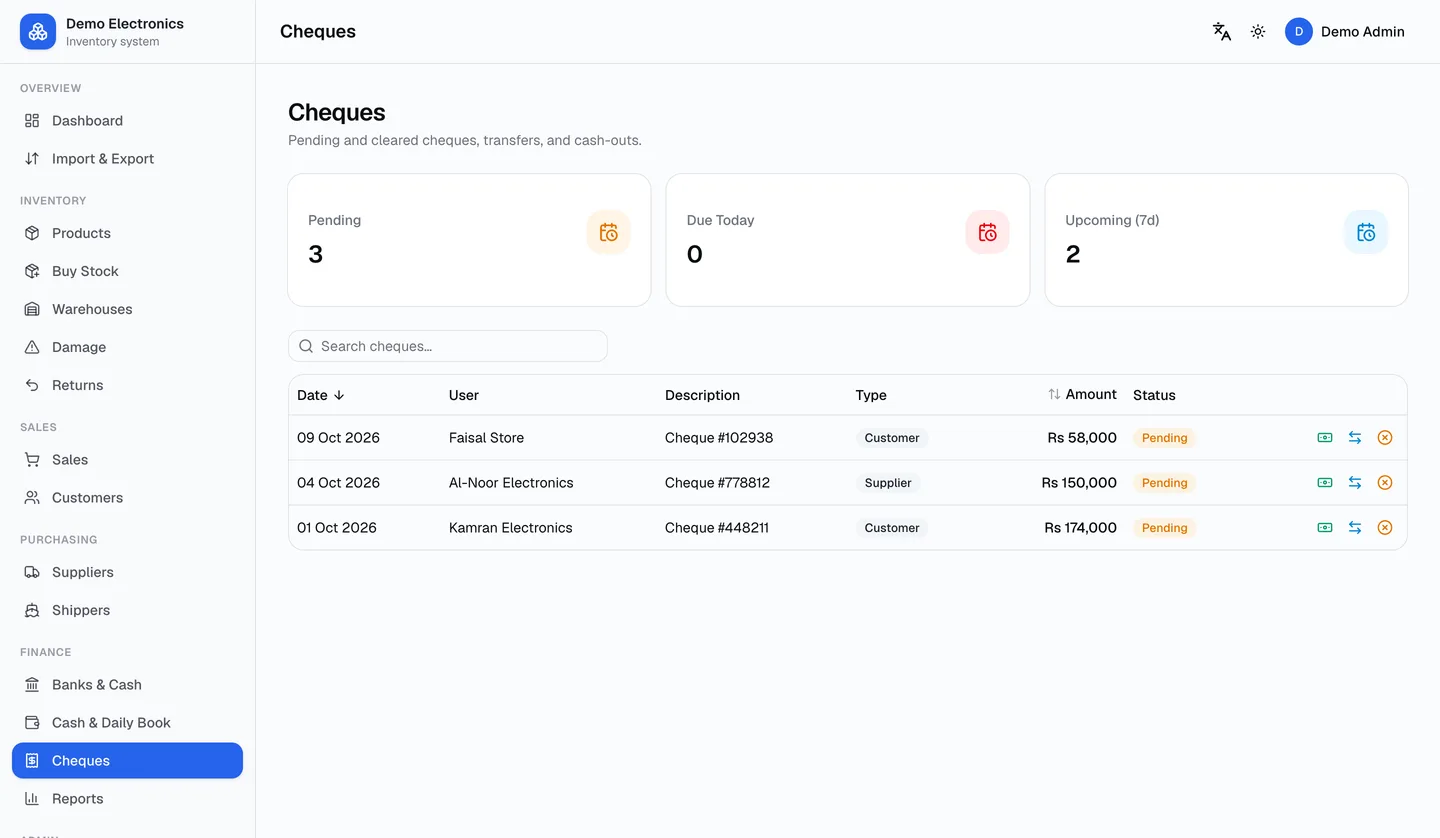Screen dimensions: 1440x838
Task: Click the cancel icon for Faisal Store cheque
Action: 1385,438
